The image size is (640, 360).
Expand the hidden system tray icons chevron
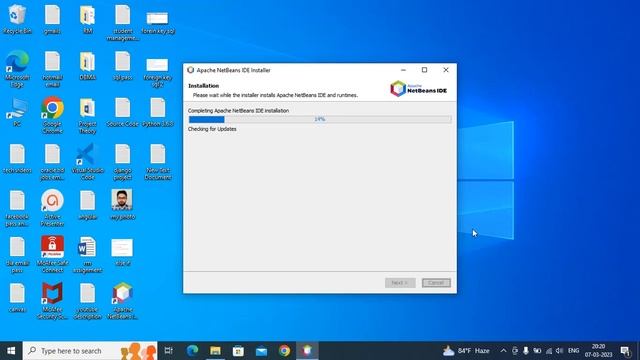503,351
